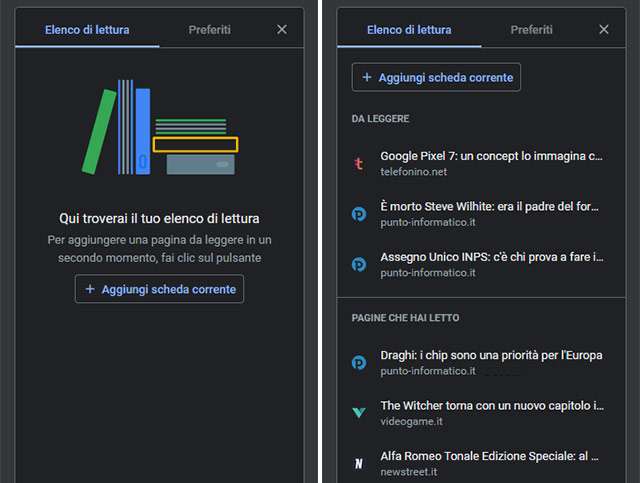
Task: Select Elenco di lettura tab in left panel
Action: point(87,30)
